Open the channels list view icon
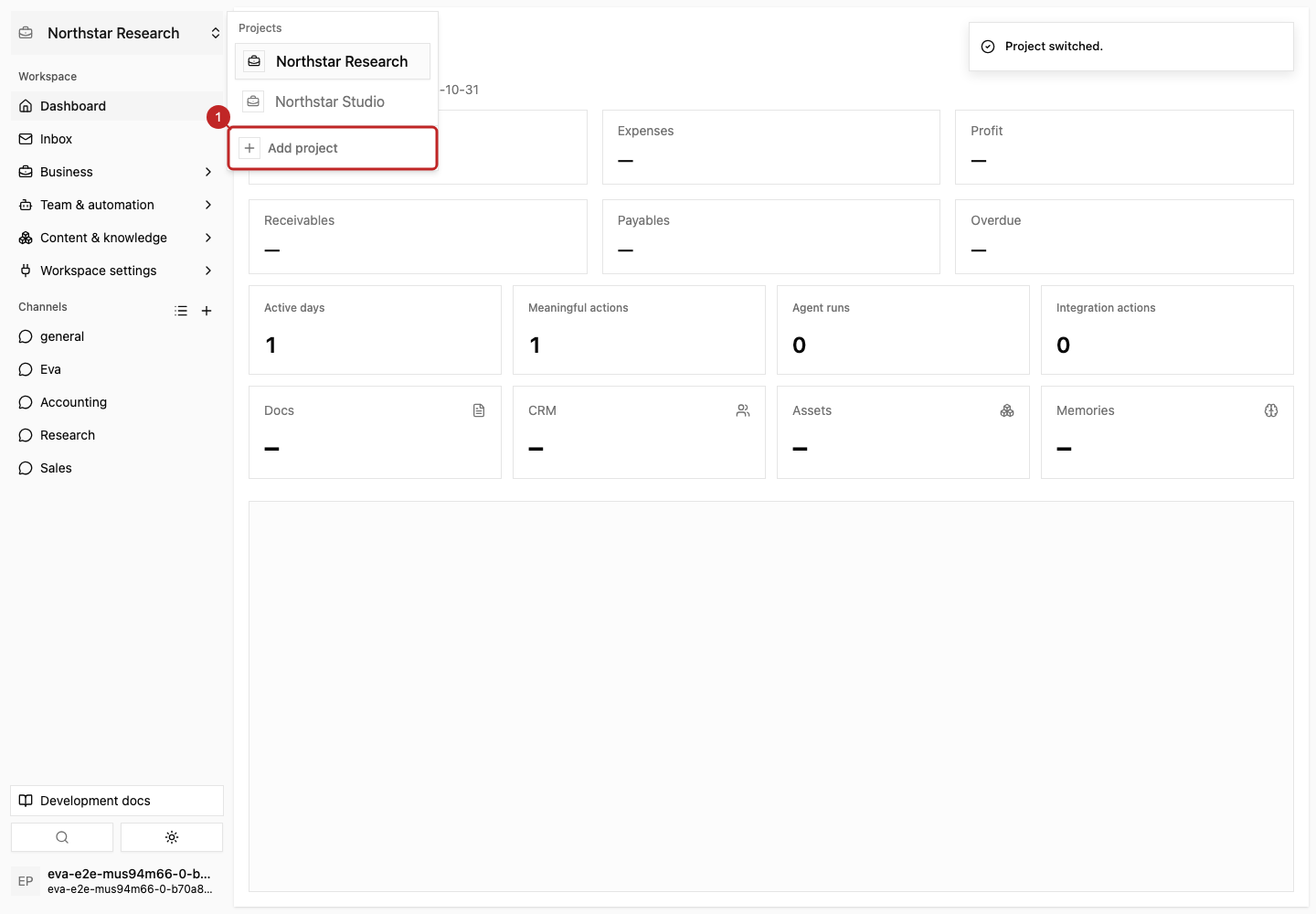1316x914 pixels. [181, 311]
